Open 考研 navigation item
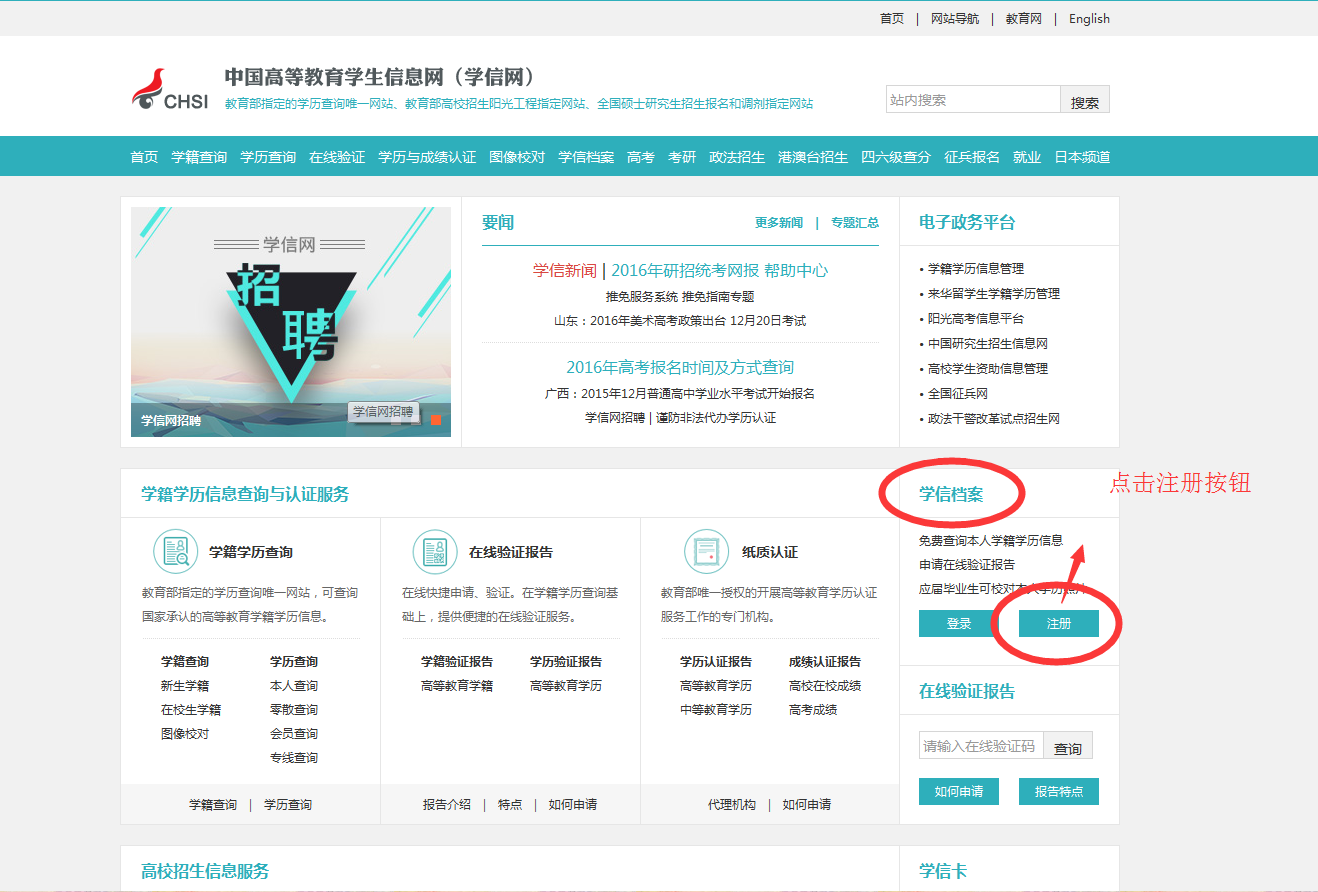This screenshot has width=1318, height=892. point(682,157)
